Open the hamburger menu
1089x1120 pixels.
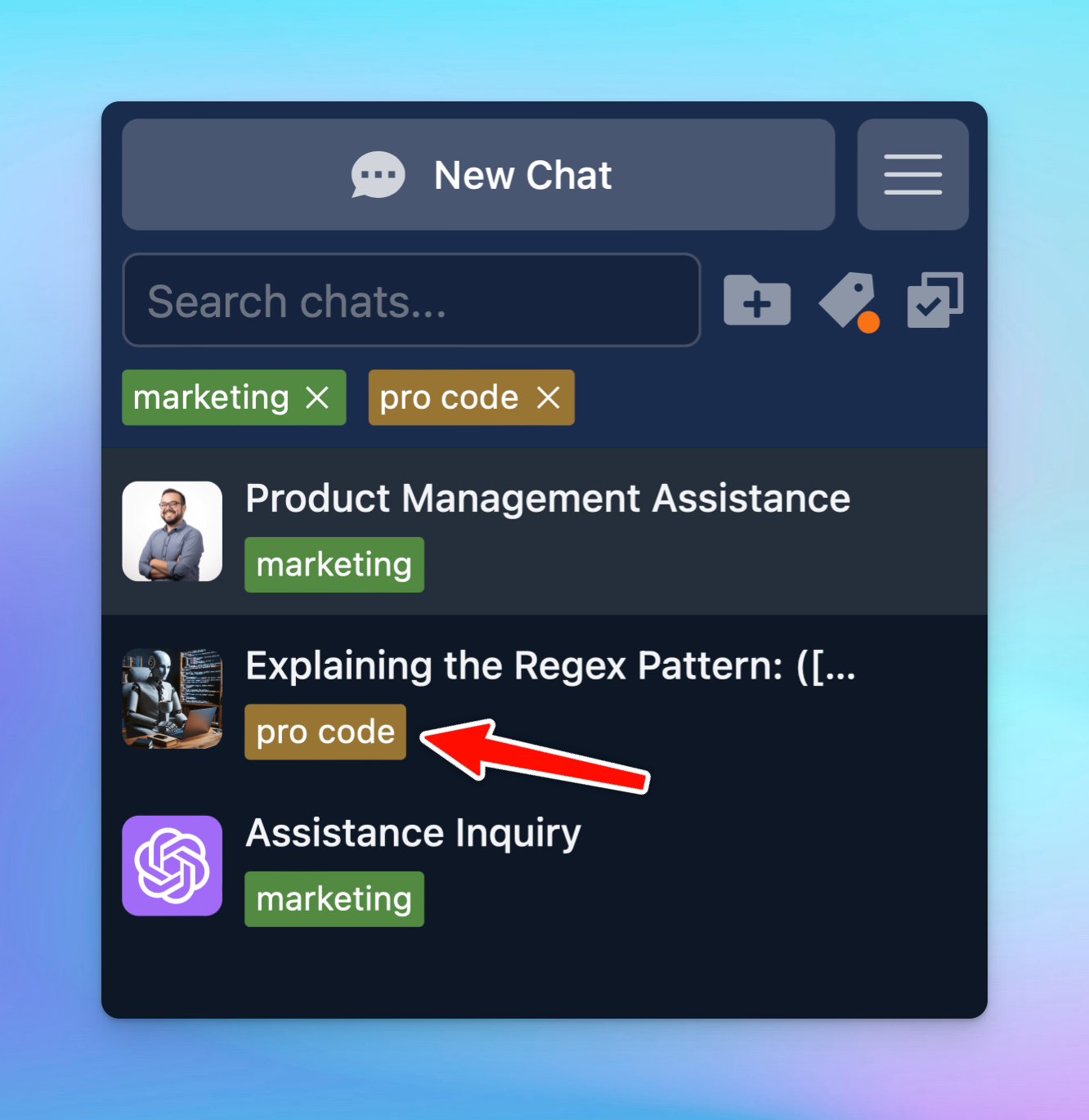pos(912,174)
